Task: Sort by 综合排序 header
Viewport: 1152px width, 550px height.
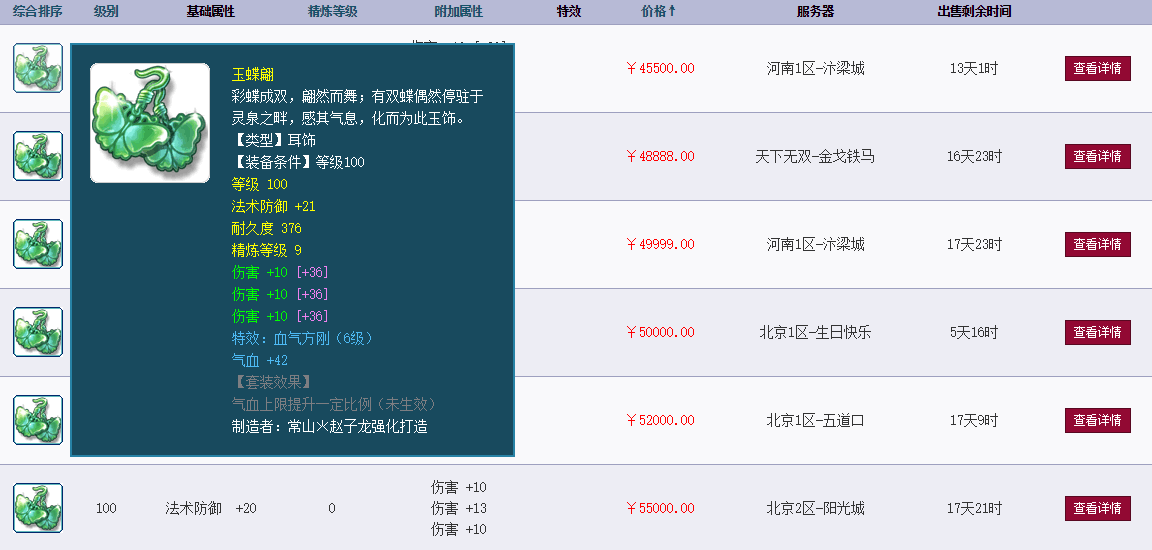Action: coord(37,12)
